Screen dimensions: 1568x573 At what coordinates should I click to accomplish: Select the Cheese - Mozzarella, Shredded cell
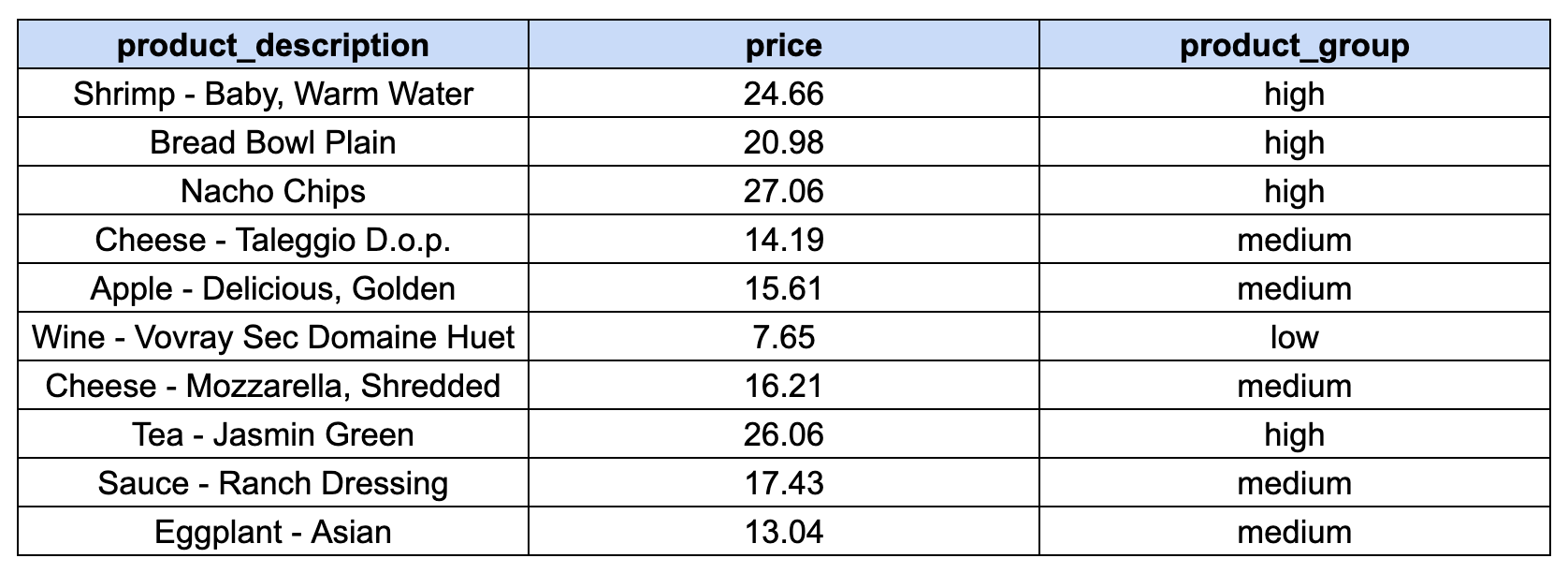(x=273, y=386)
